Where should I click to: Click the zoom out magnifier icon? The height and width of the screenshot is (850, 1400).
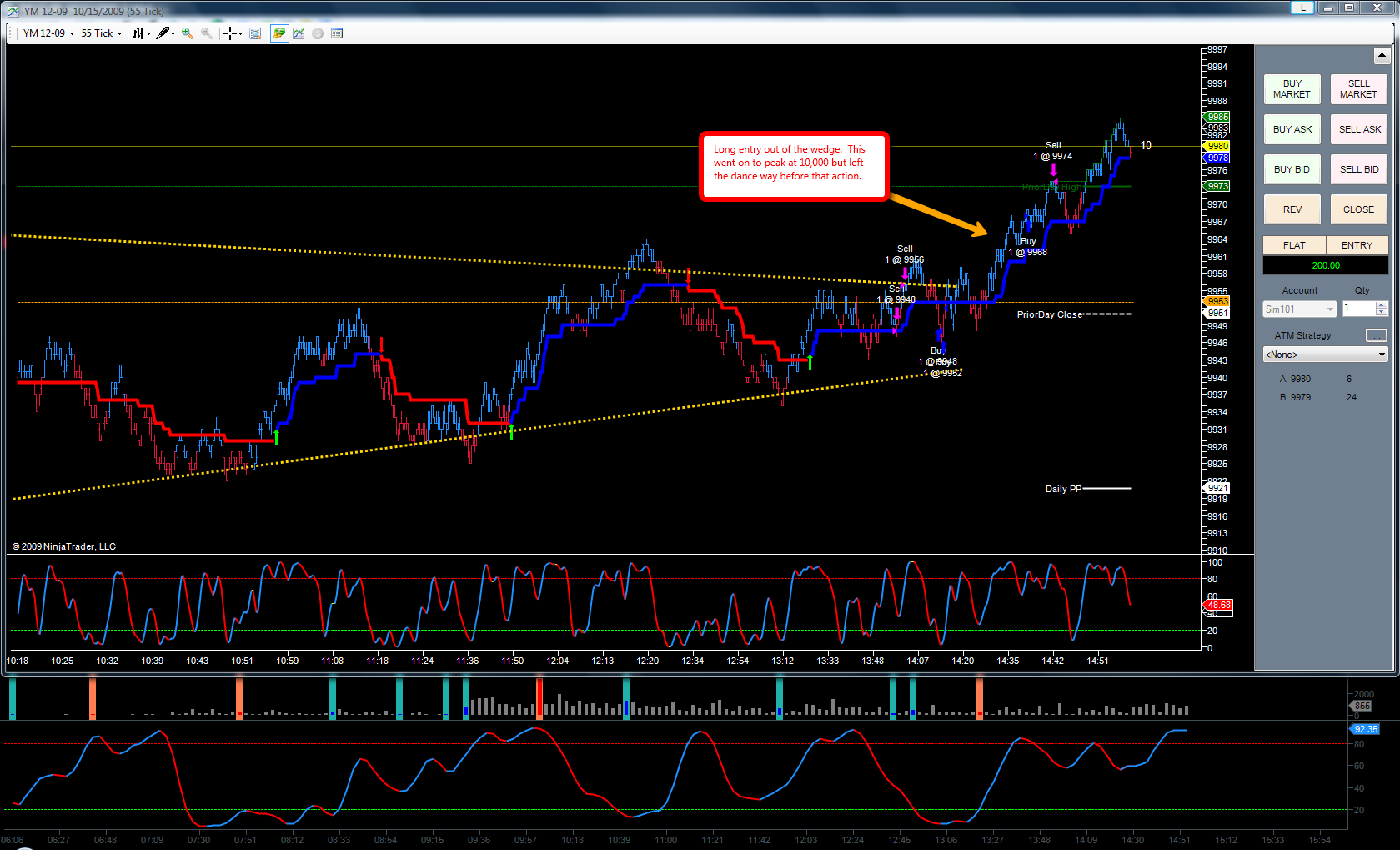coord(206,33)
